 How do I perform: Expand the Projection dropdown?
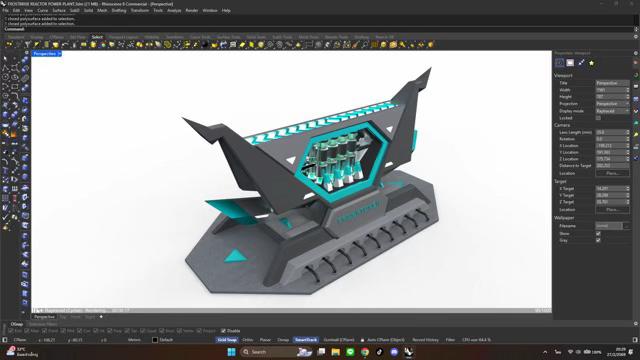point(612,104)
